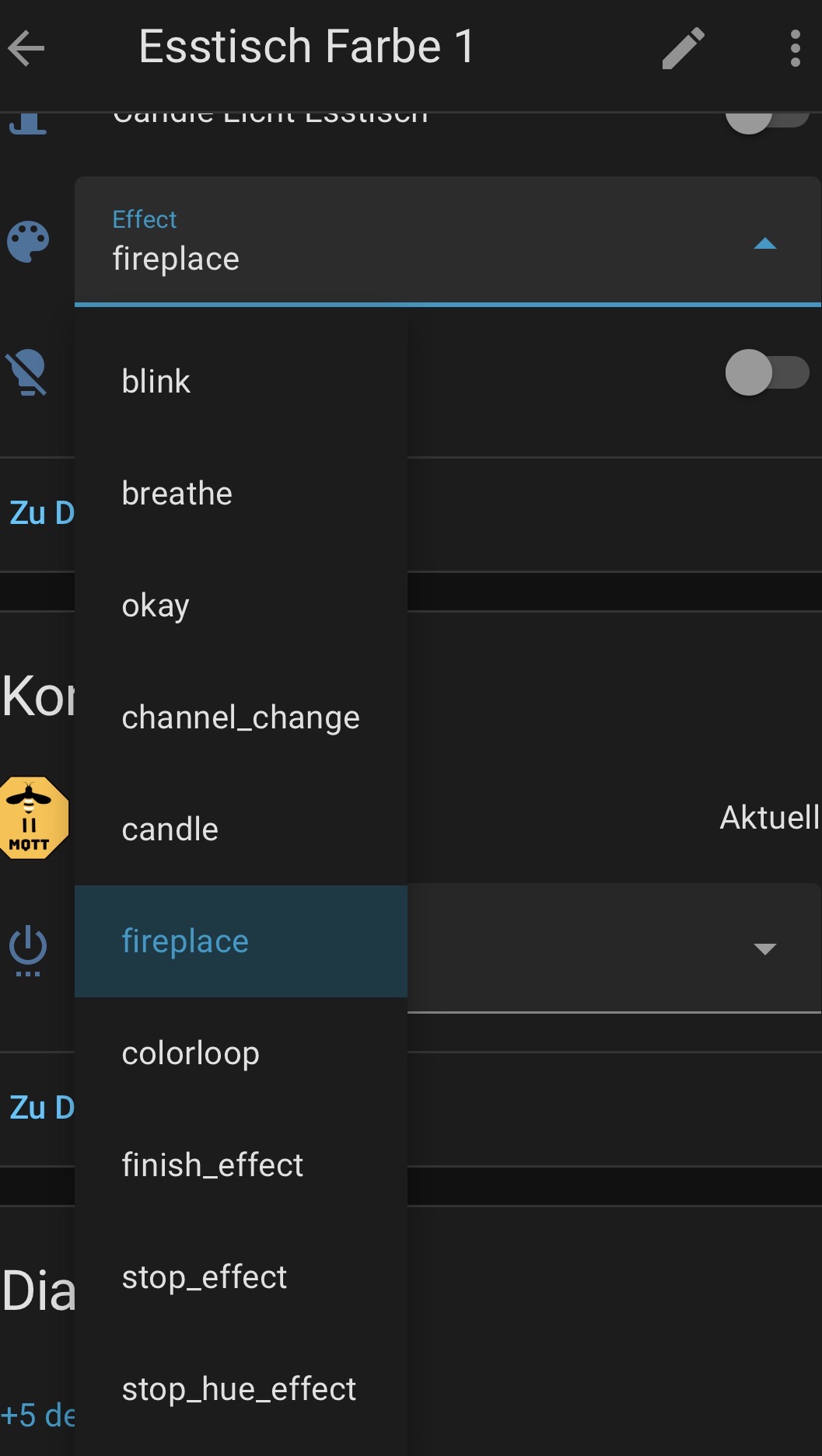Expand the dropdown beside power icon
Viewport: 822px width, 1456px height.
(x=764, y=948)
